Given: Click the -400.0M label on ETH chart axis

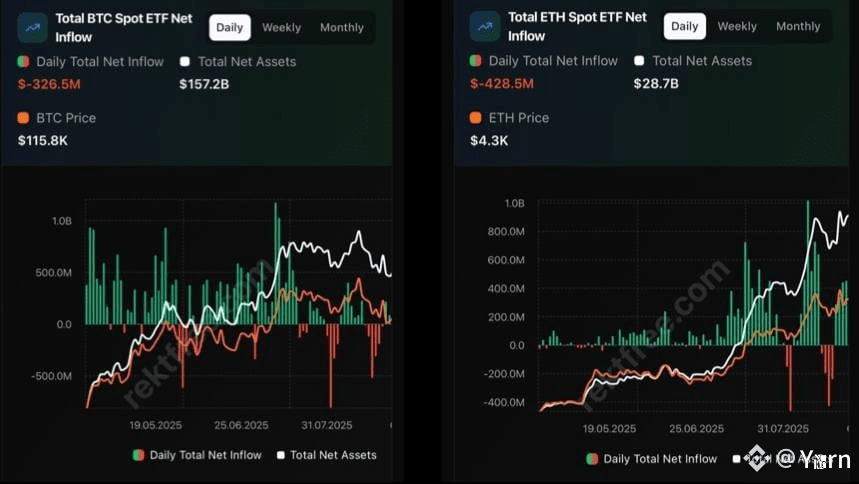Looking at the screenshot, I should pos(503,402).
